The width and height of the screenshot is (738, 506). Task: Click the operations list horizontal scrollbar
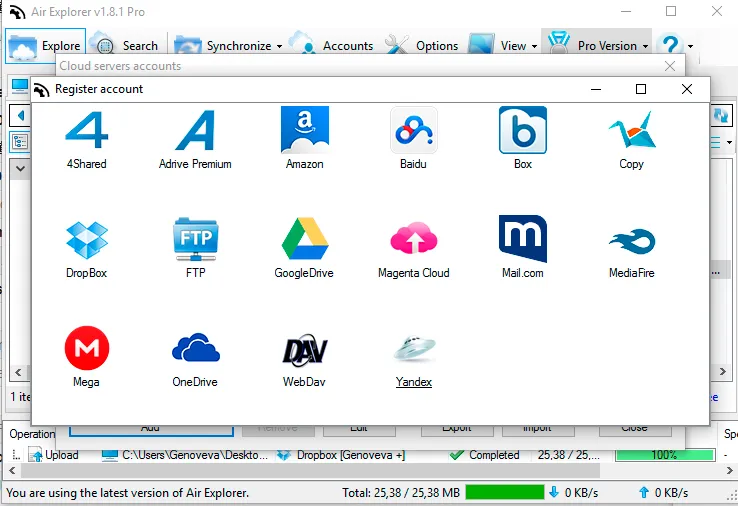[x=310, y=470]
